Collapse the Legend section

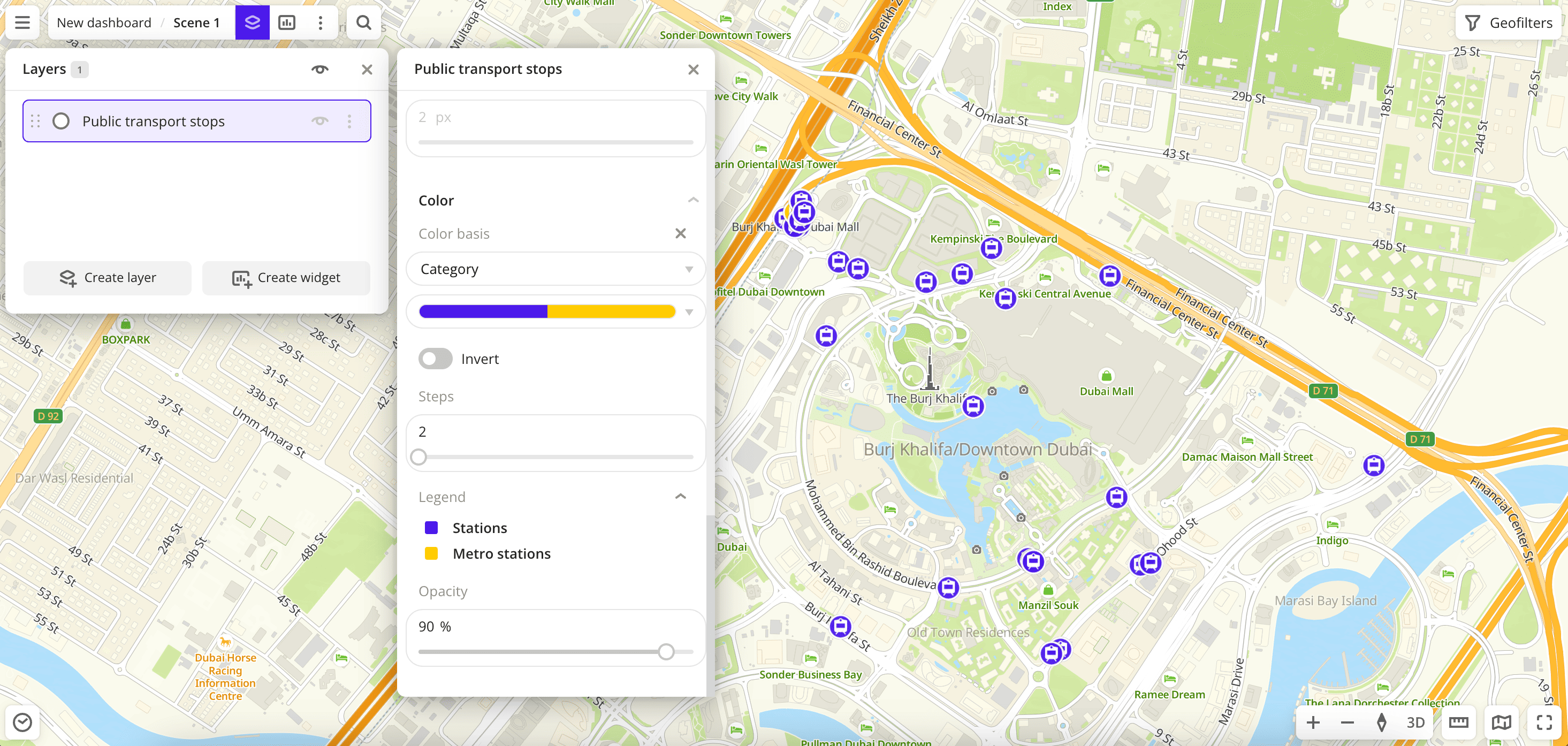(x=680, y=497)
